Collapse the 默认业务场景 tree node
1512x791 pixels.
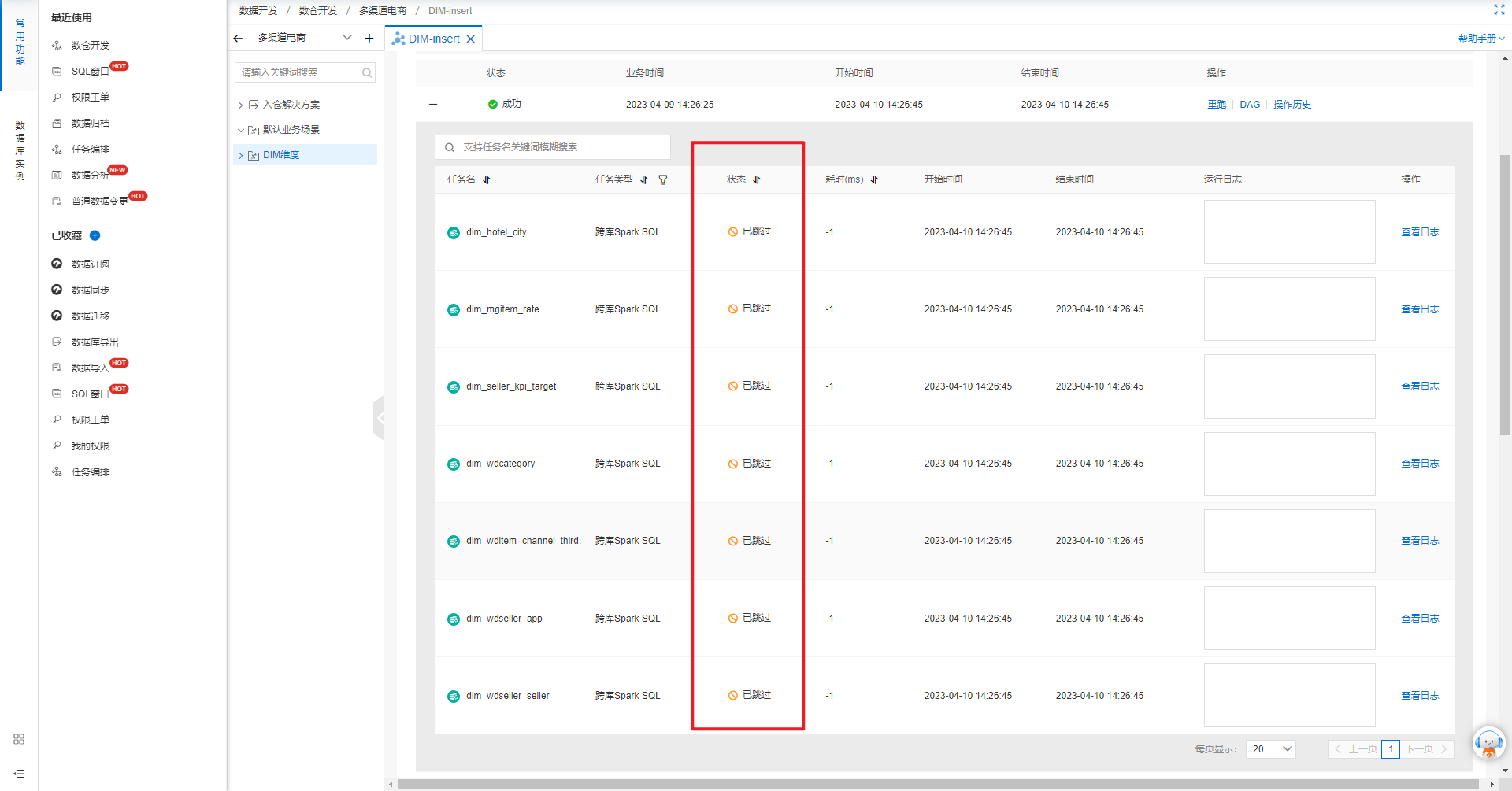pyautogui.click(x=241, y=130)
